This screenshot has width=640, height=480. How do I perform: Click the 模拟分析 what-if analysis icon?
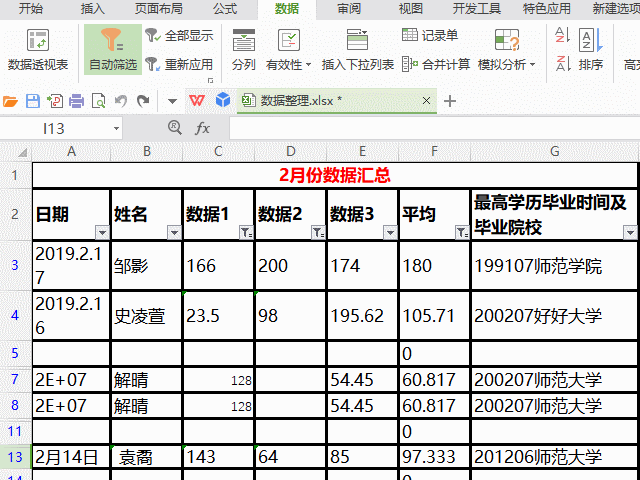[x=507, y=40]
